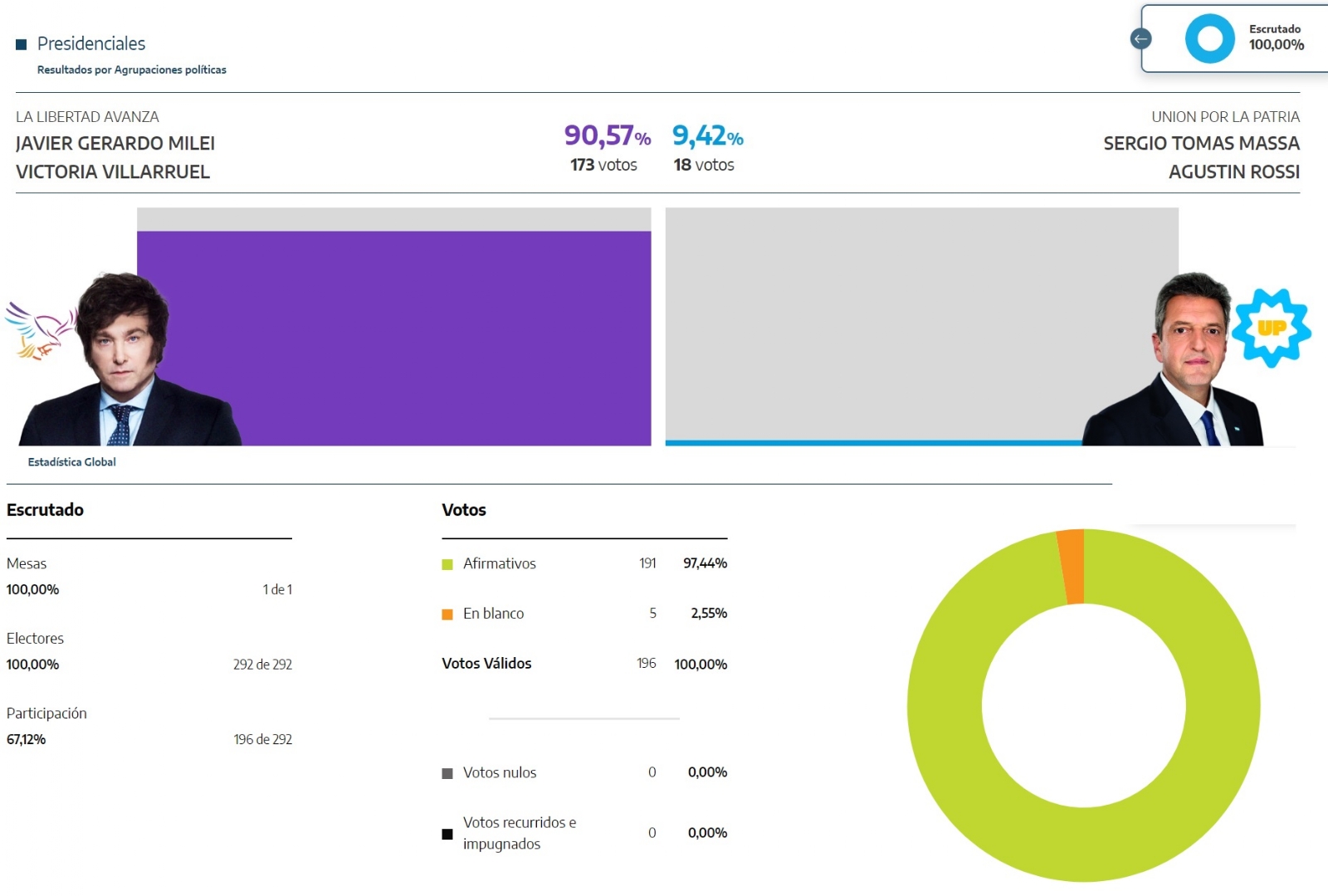Click the Votos section heading
This screenshot has height=896, width=1328.
(x=464, y=510)
